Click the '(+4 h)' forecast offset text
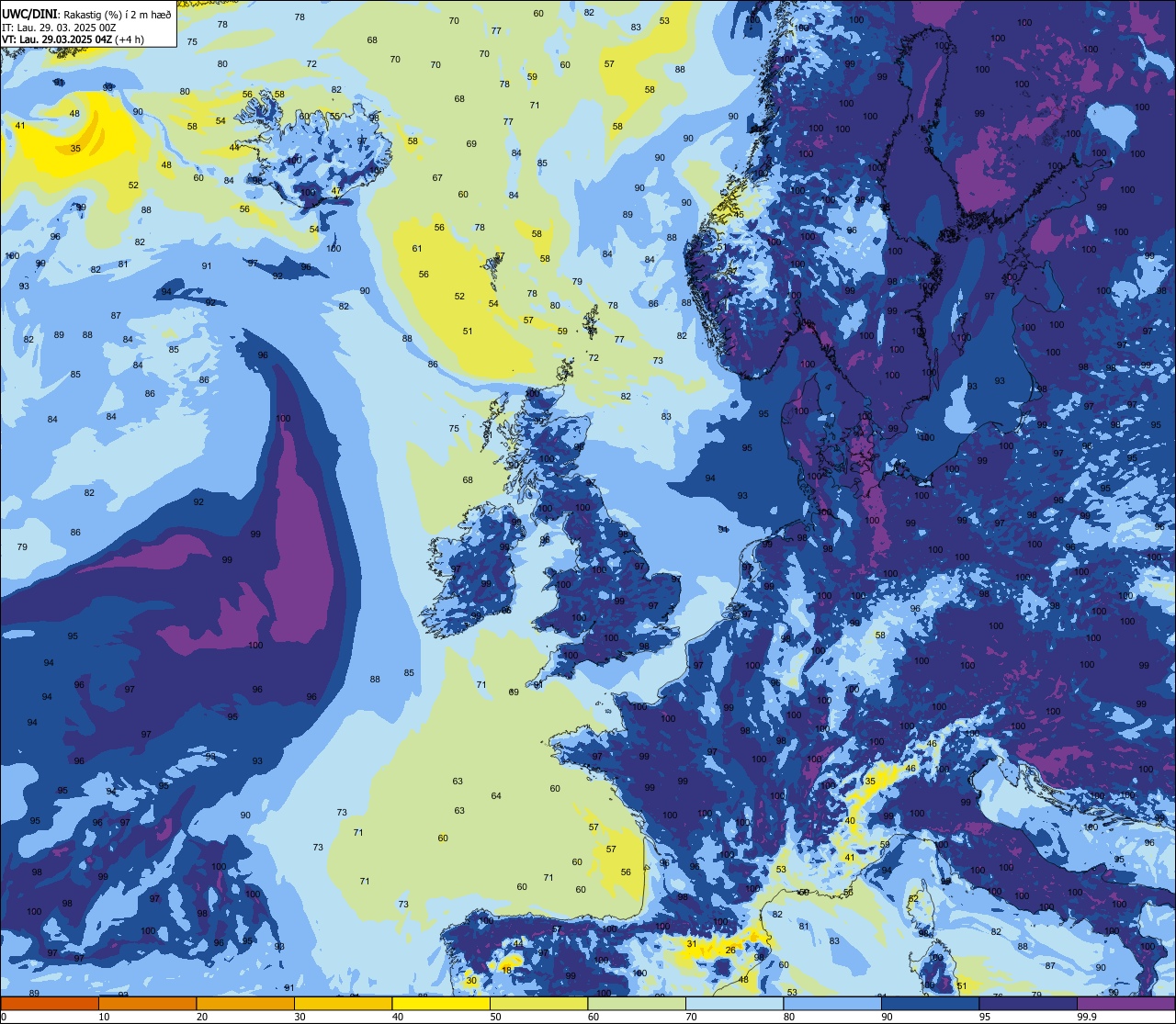The image size is (1176, 1024). tap(129, 39)
